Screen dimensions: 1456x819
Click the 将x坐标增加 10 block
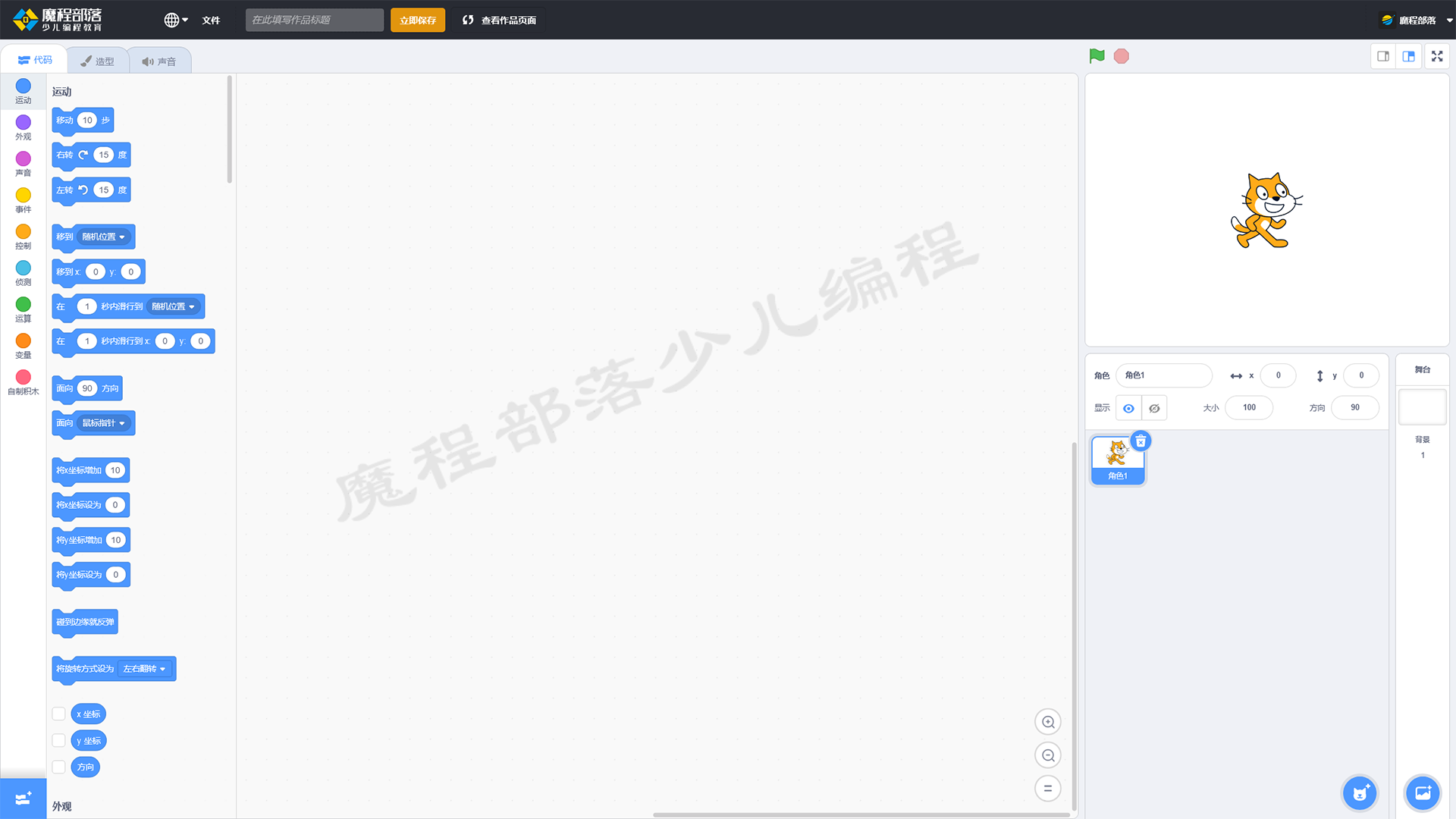click(x=91, y=470)
